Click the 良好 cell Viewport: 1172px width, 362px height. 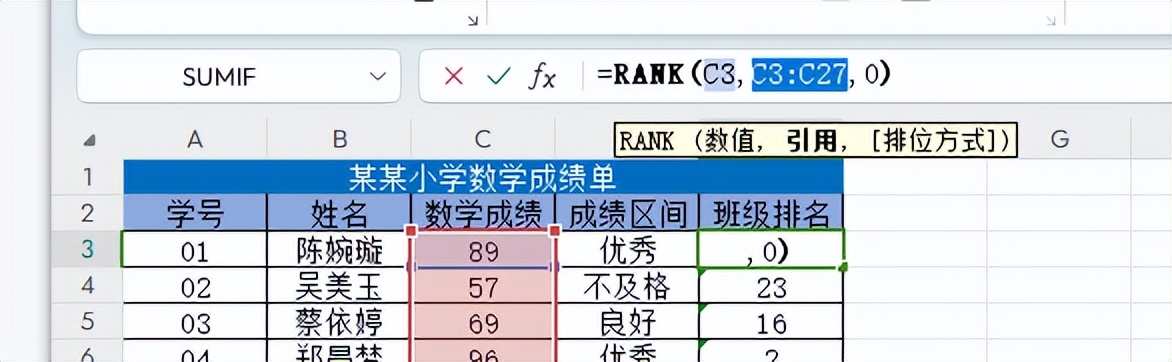coord(627,322)
